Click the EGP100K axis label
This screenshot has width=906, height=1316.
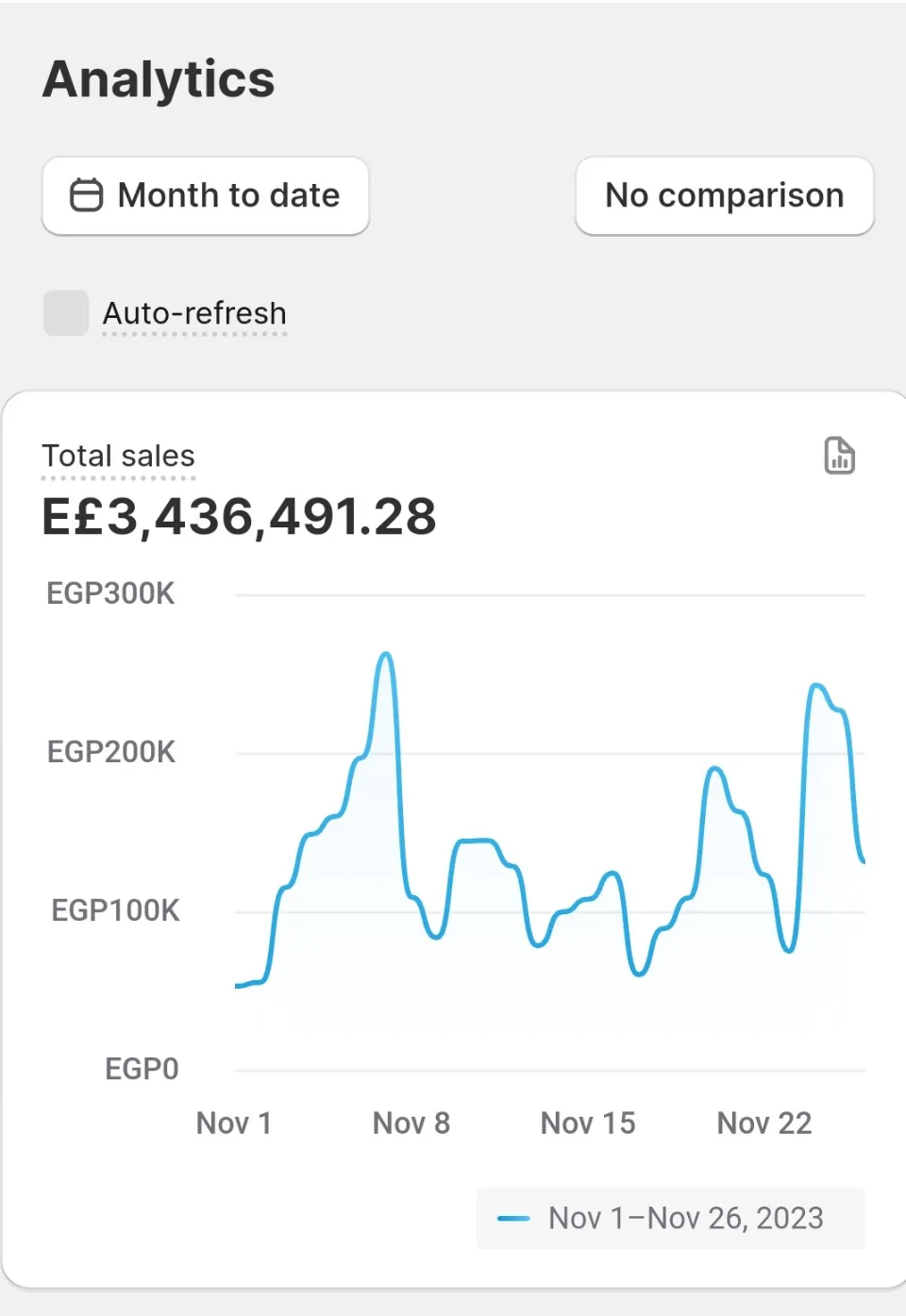coord(115,910)
